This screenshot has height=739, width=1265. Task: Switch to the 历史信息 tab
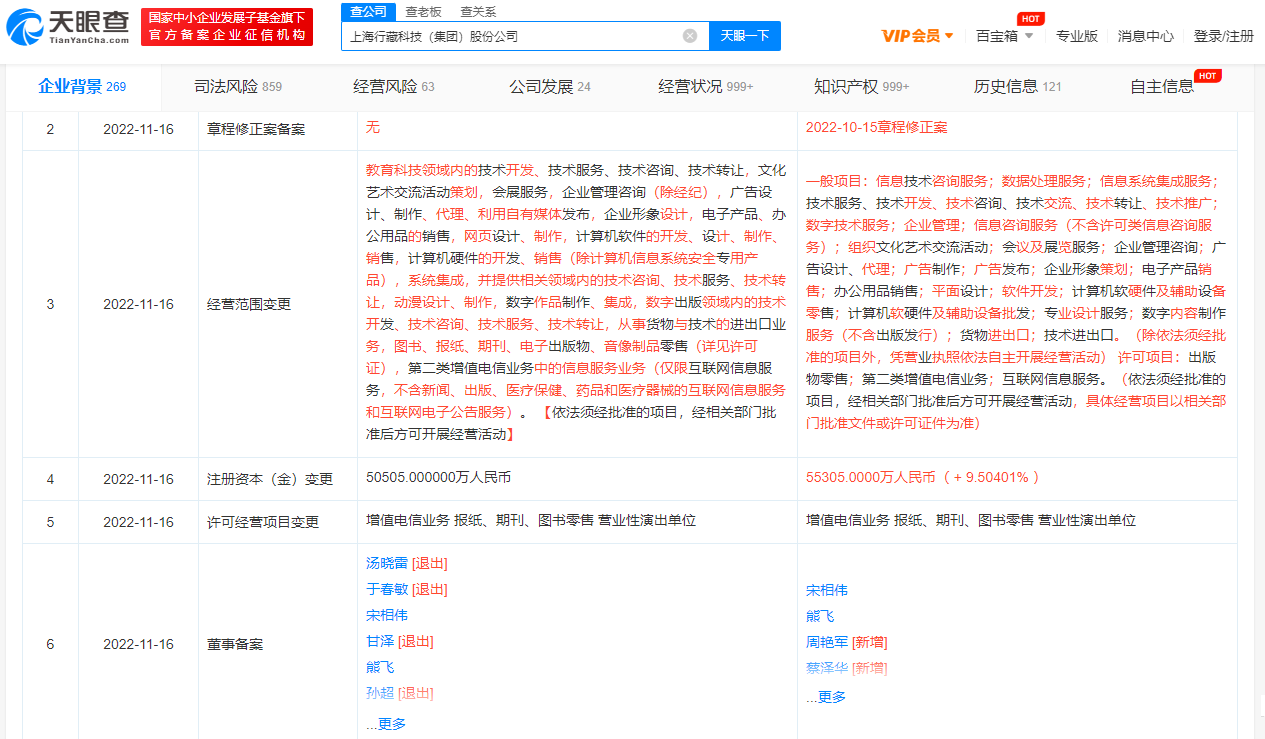(1018, 87)
